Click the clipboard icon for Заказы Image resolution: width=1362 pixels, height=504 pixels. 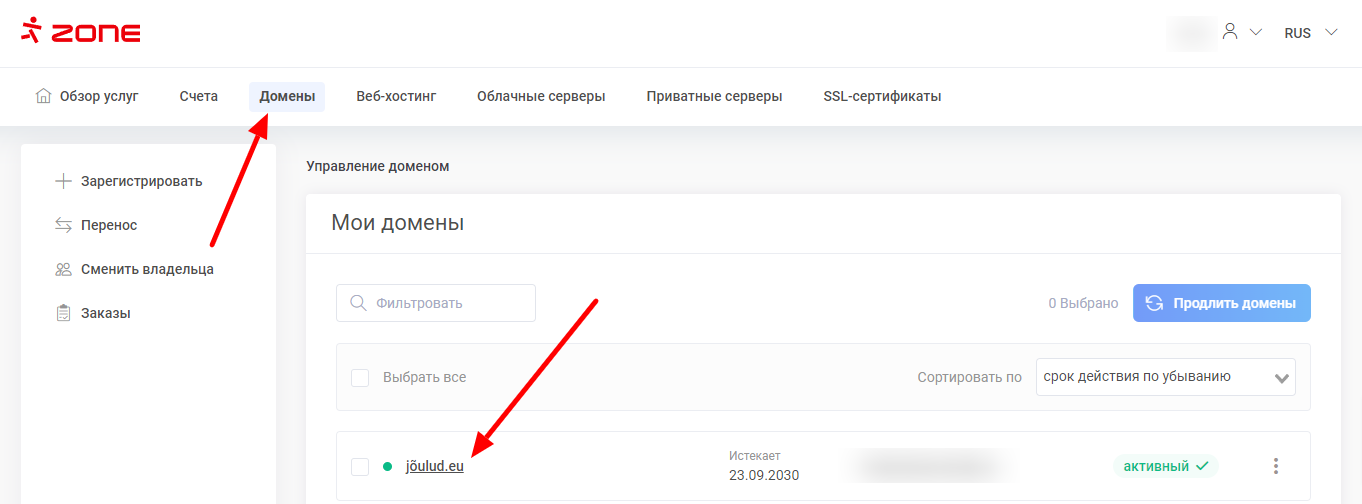pos(63,313)
